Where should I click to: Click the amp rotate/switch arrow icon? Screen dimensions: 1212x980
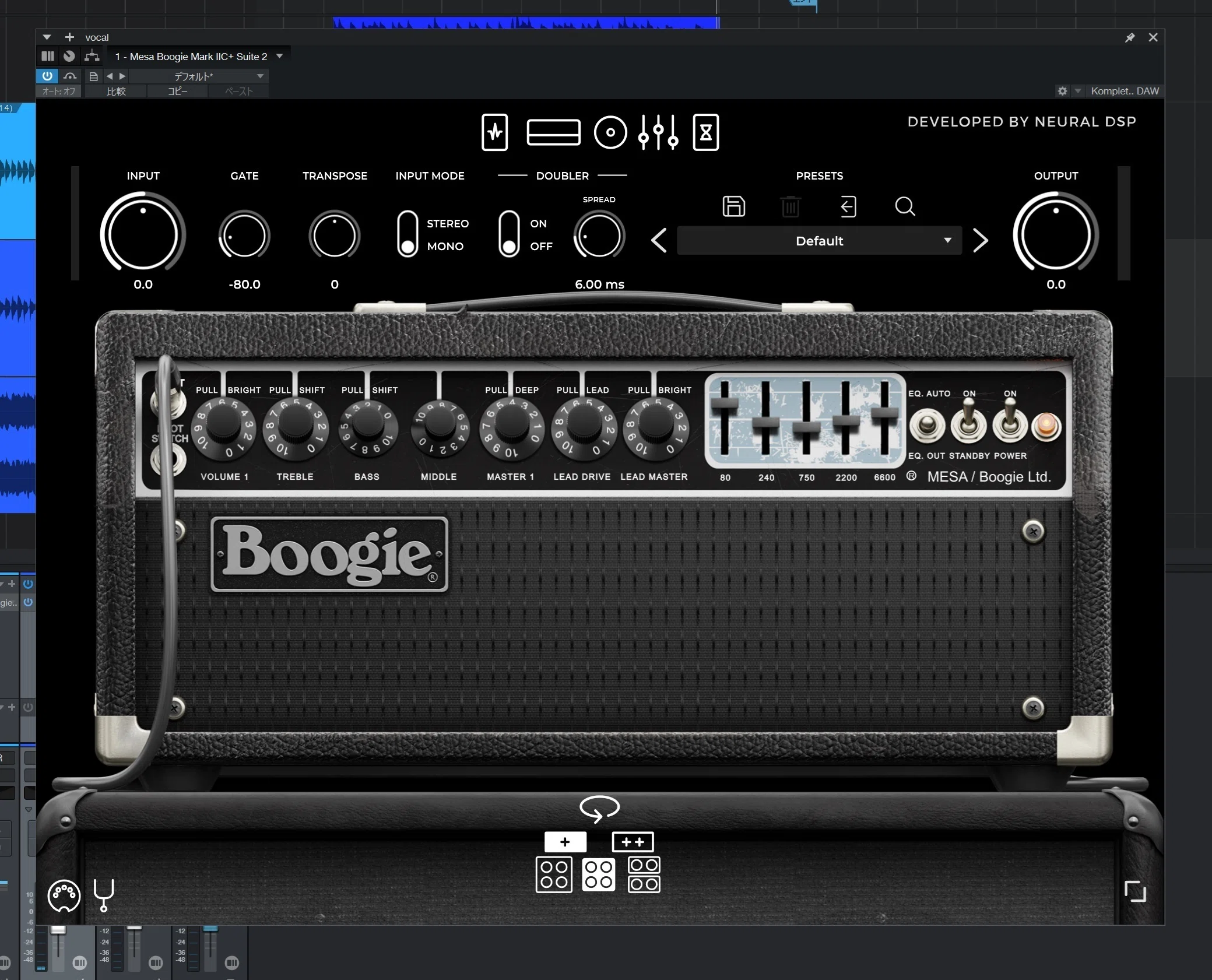pos(599,809)
